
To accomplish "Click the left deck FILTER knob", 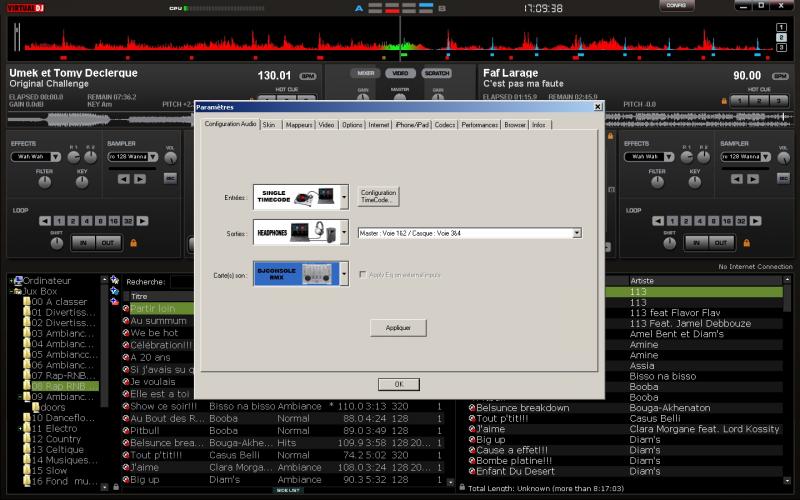I will [x=44, y=184].
